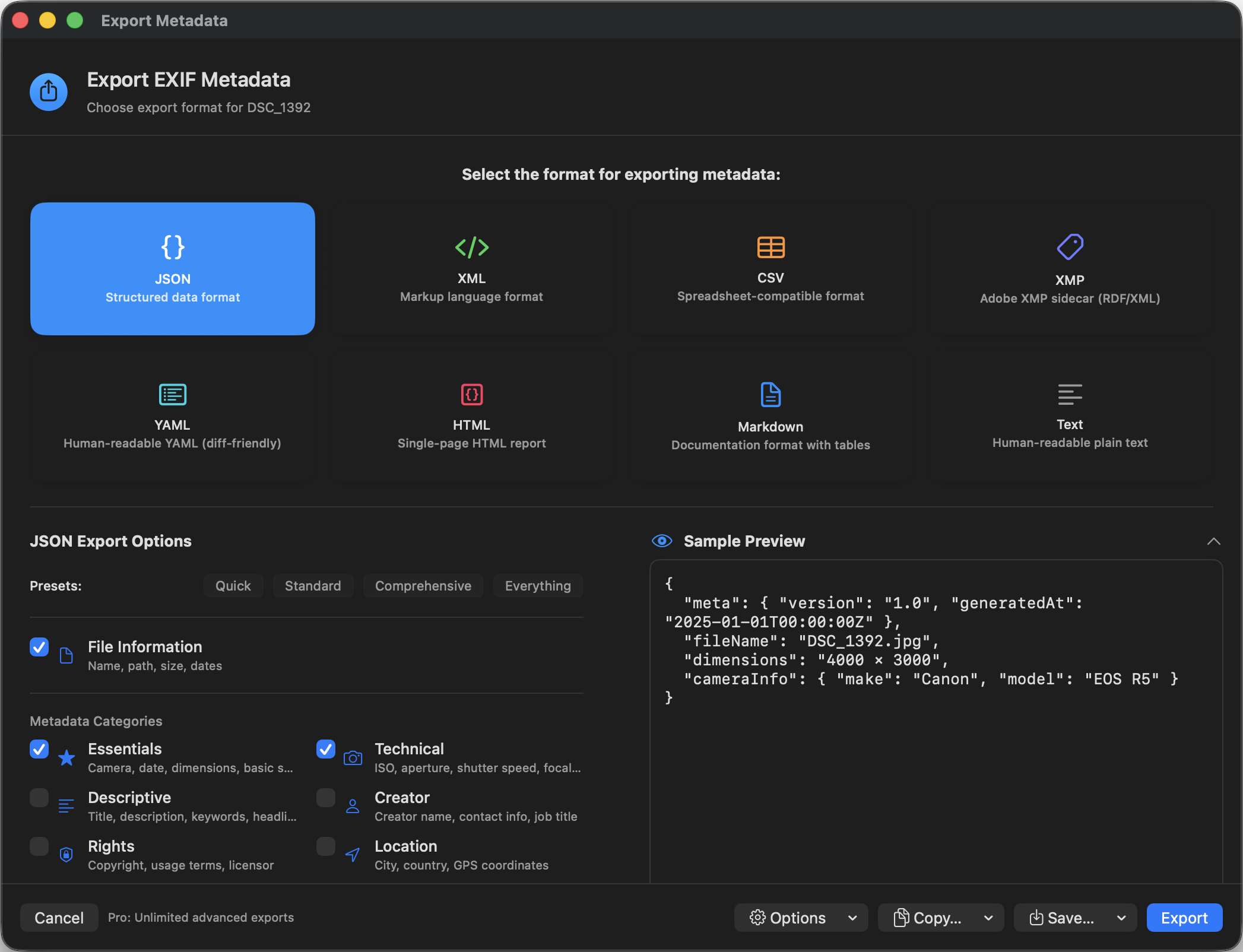1243x952 pixels.
Task: Click the clipboard icon in Copy button
Action: (901, 918)
